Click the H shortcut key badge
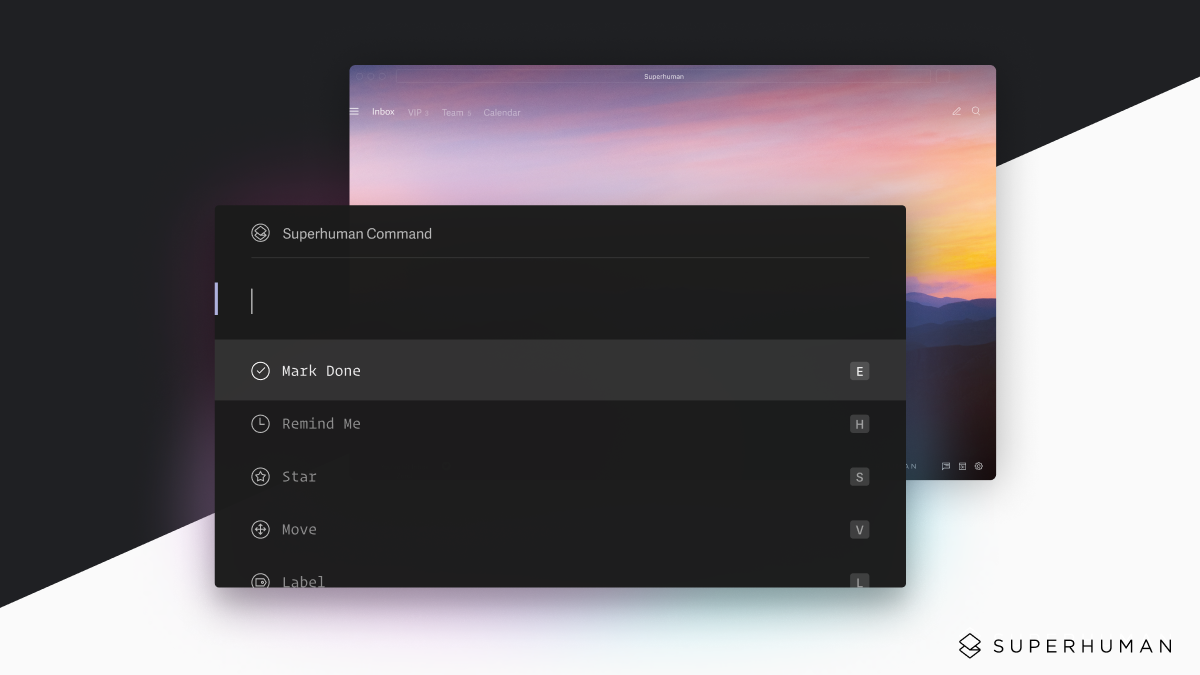 859,424
